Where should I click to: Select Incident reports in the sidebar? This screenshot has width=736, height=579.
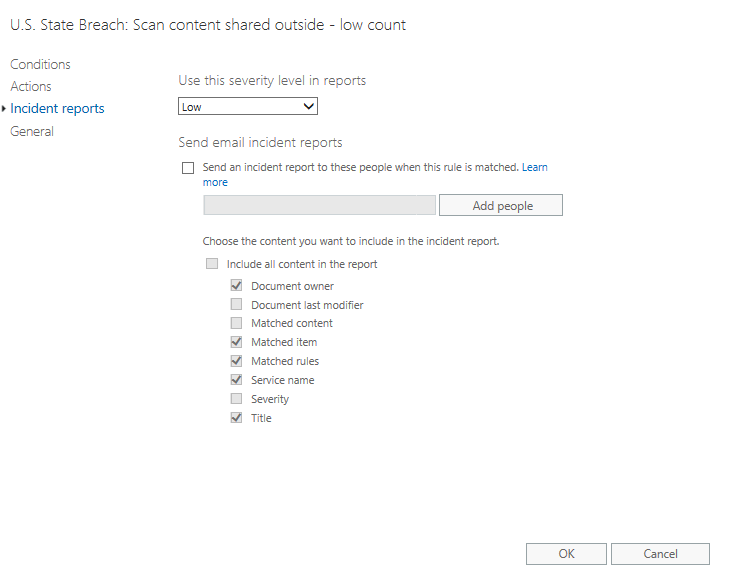click(57, 108)
